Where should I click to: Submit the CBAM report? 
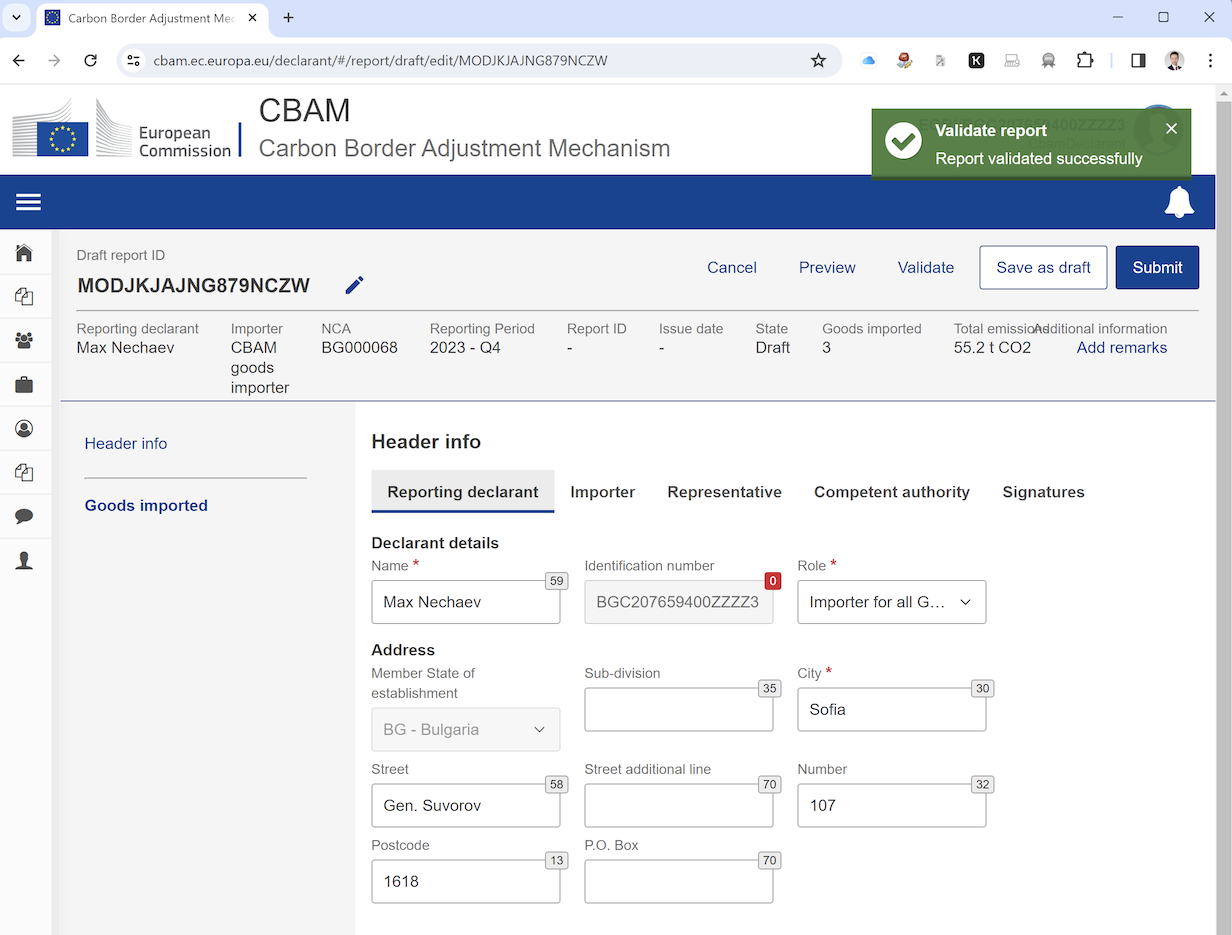(x=1157, y=267)
